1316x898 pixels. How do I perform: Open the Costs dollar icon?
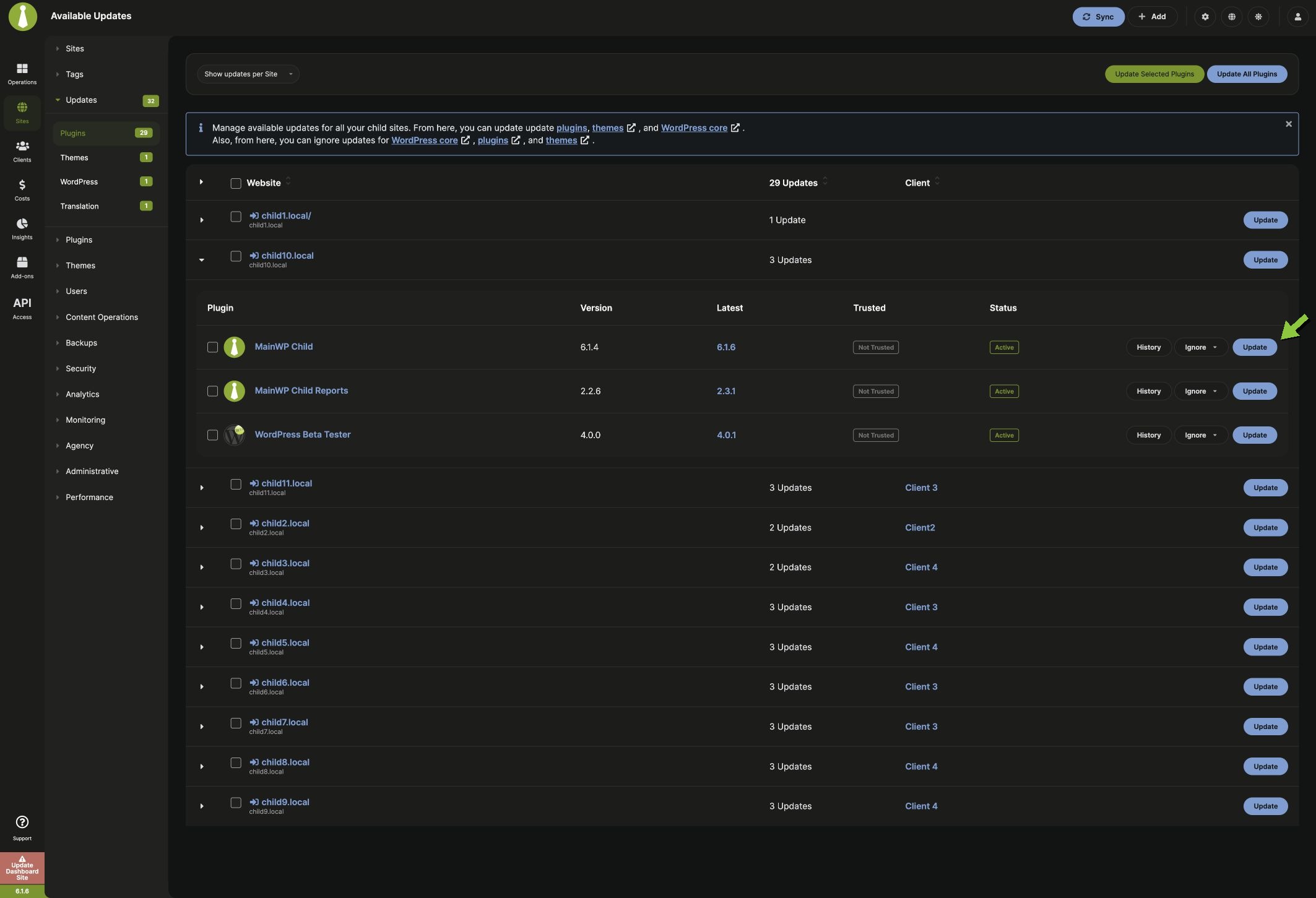point(22,185)
